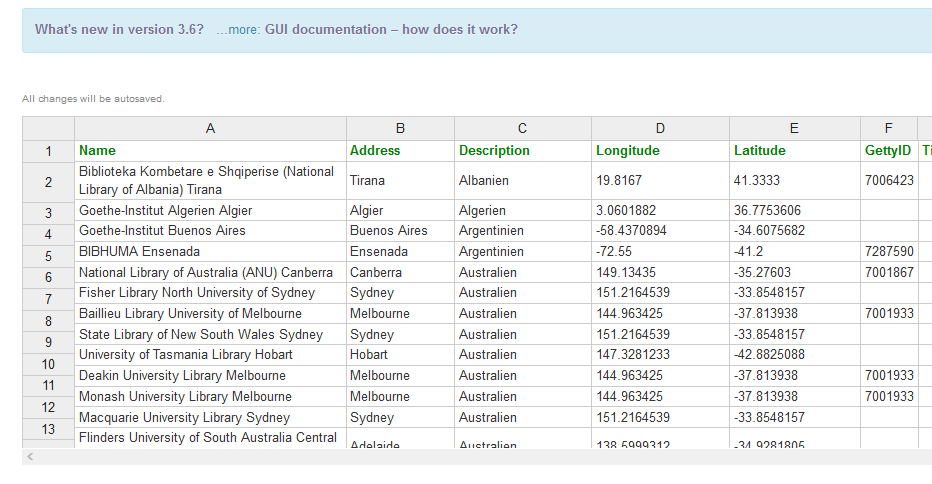The height and width of the screenshot is (484, 932).
Task: Select column E header
Action: [x=794, y=128]
